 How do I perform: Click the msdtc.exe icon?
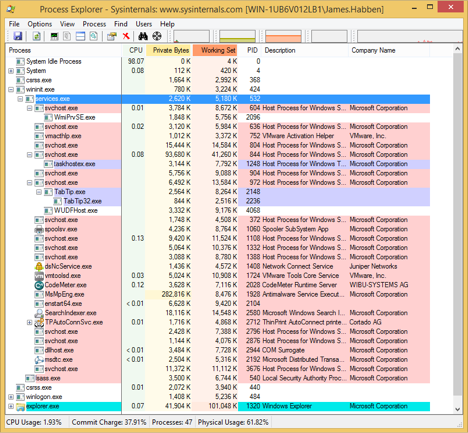[x=39, y=360]
